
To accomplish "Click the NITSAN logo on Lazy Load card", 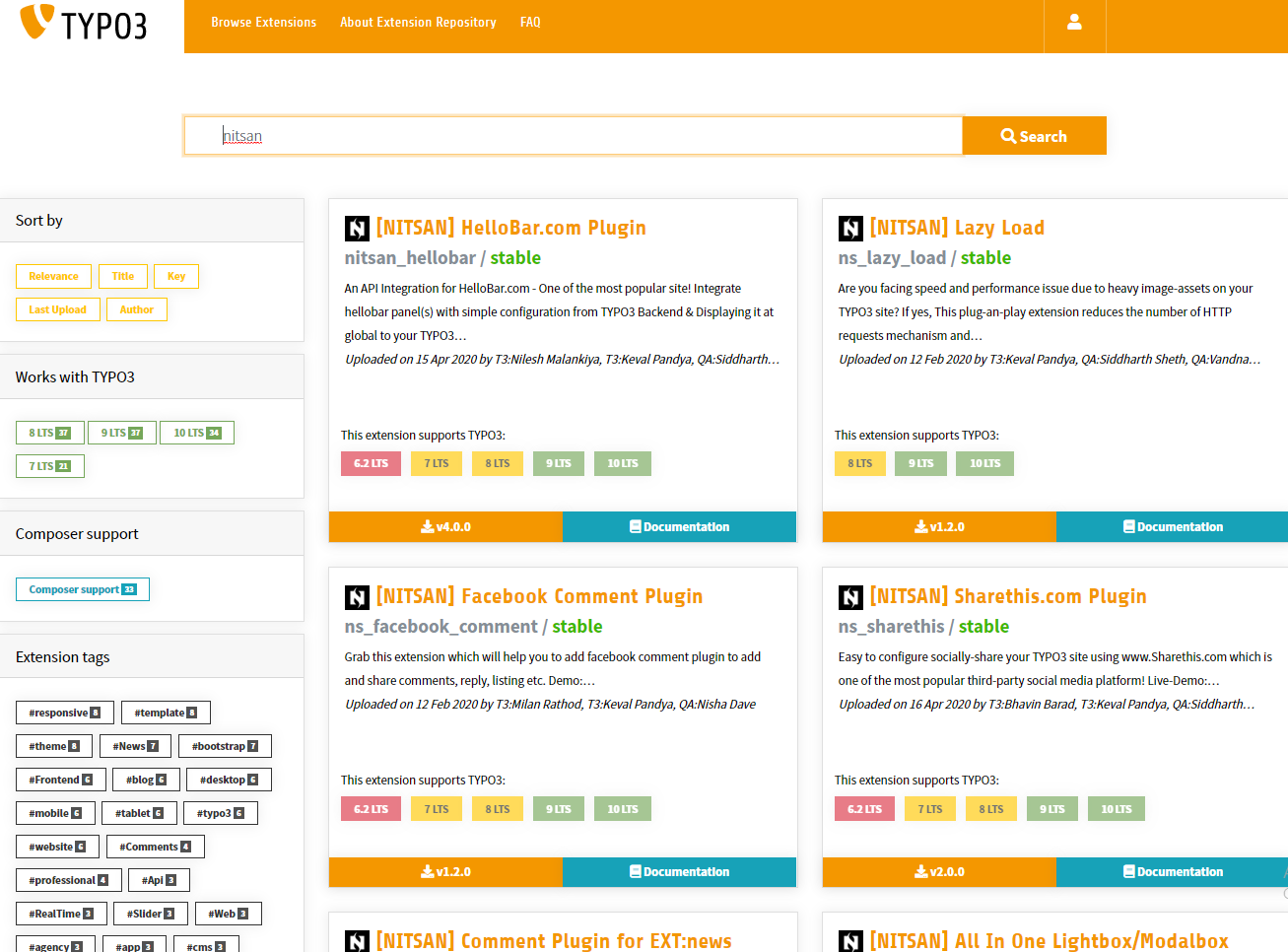I will click(x=849, y=228).
